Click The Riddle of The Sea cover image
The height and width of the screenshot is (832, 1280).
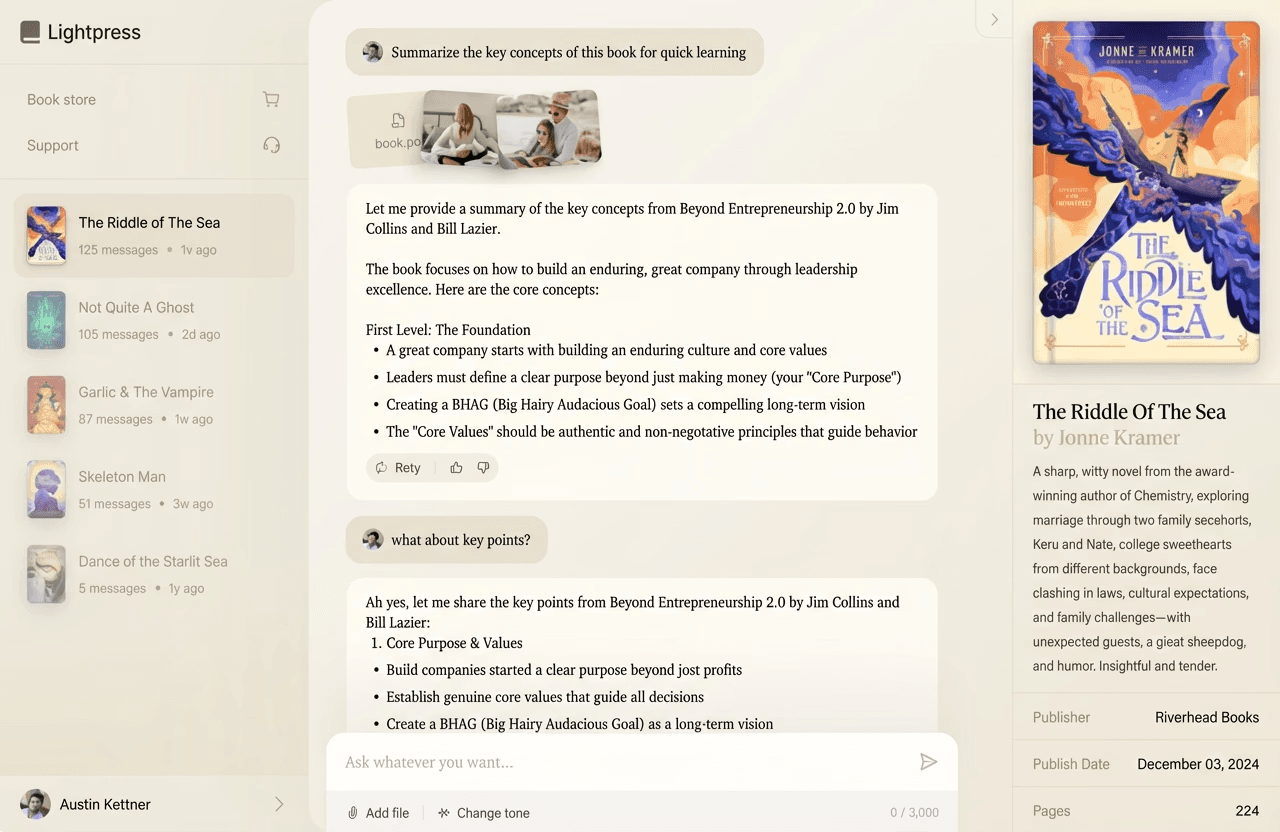pos(1145,192)
